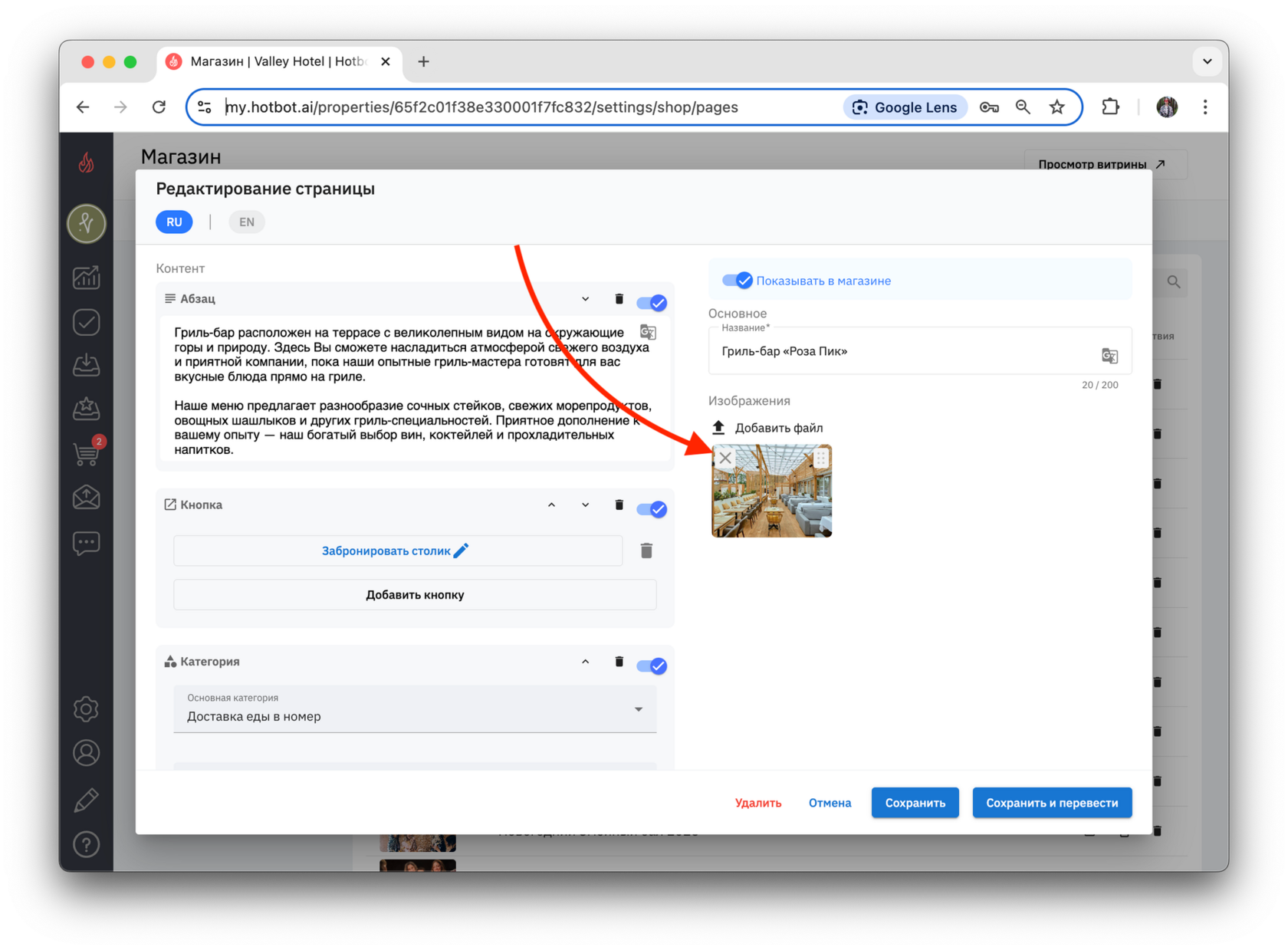Open the Chrome three-dot menu

tap(1205, 107)
